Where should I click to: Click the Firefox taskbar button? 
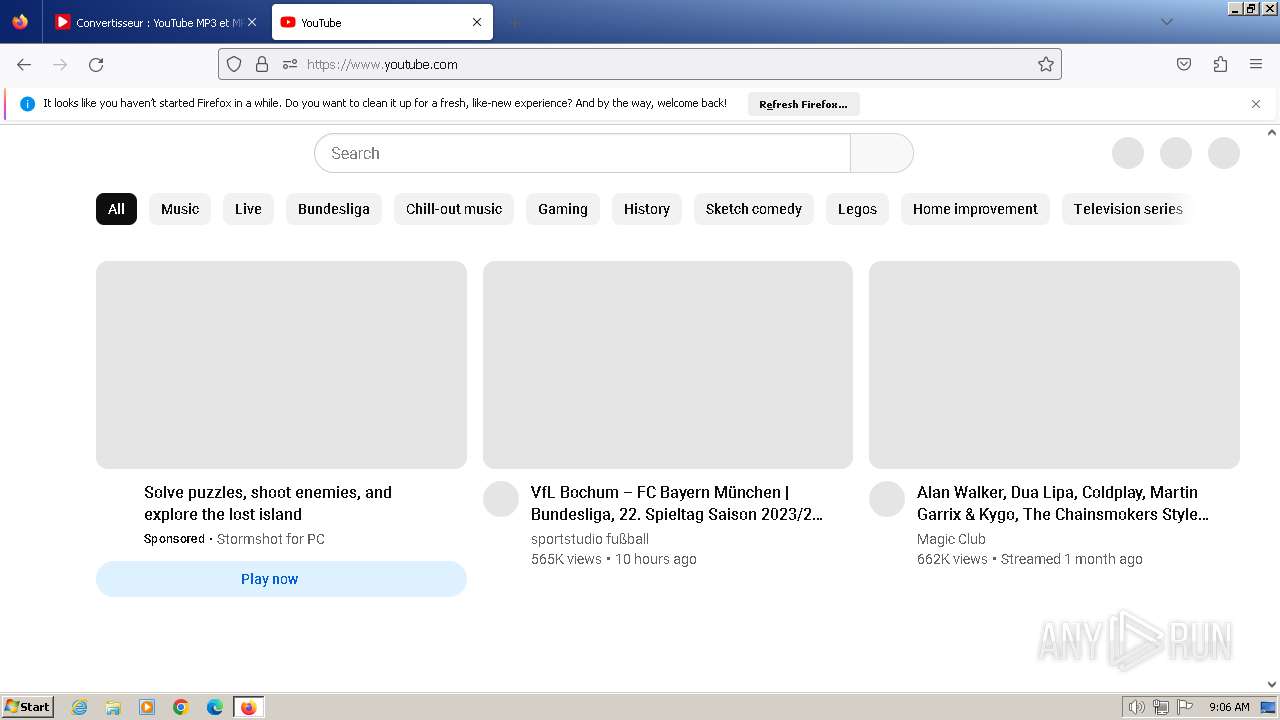(x=248, y=707)
